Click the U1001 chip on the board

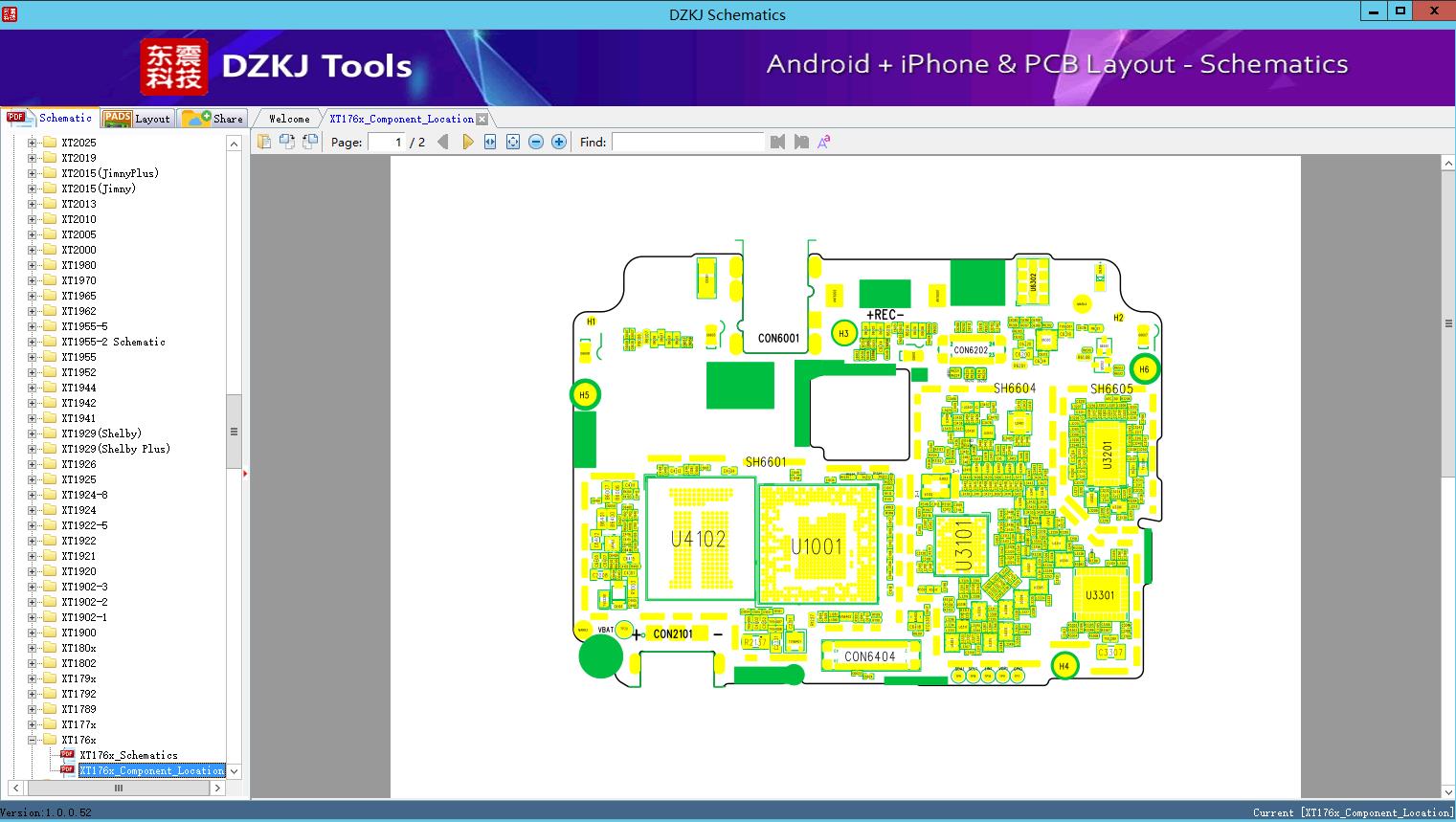pyautogui.click(x=817, y=546)
